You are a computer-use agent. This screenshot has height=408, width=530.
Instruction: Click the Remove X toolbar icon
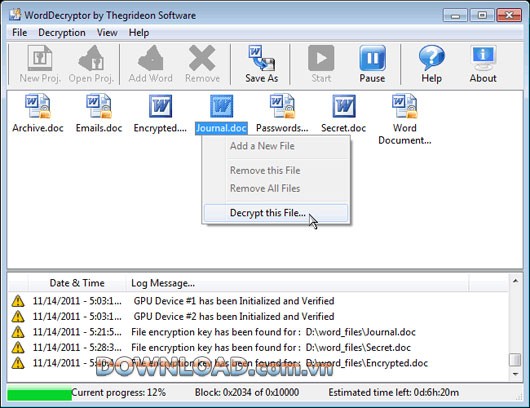click(x=202, y=58)
